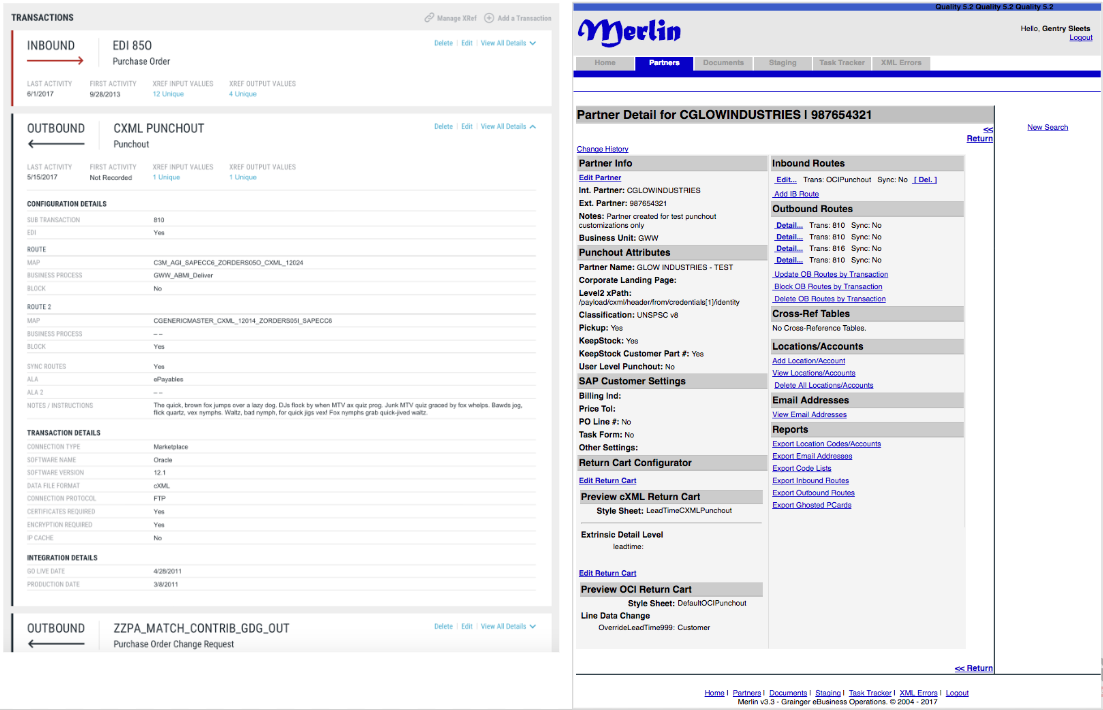The height and width of the screenshot is (710, 1103).
Task: Switch to the Documents tab
Action: tap(723, 63)
